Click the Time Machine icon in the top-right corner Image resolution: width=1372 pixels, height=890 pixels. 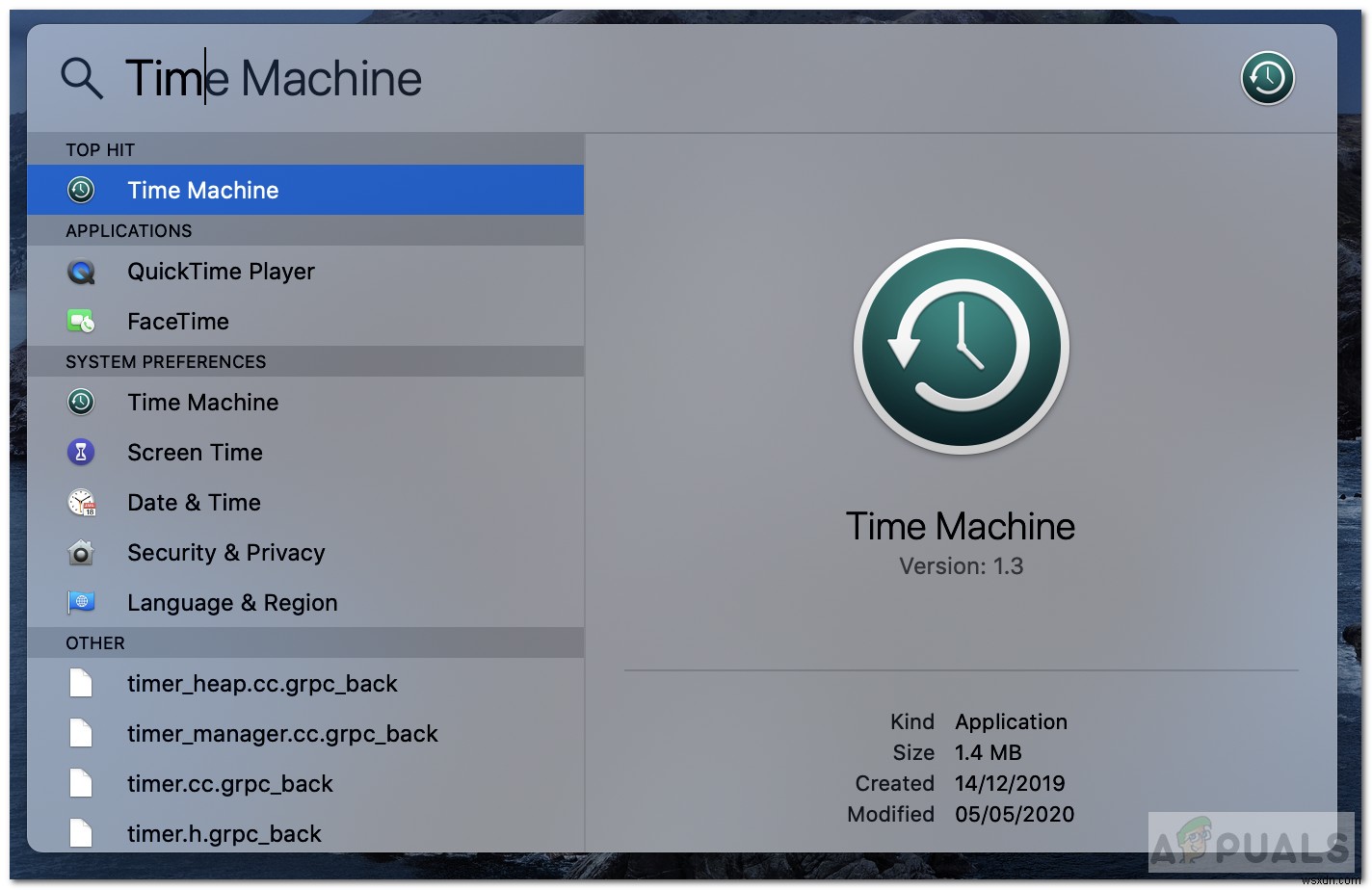pos(1267,78)
